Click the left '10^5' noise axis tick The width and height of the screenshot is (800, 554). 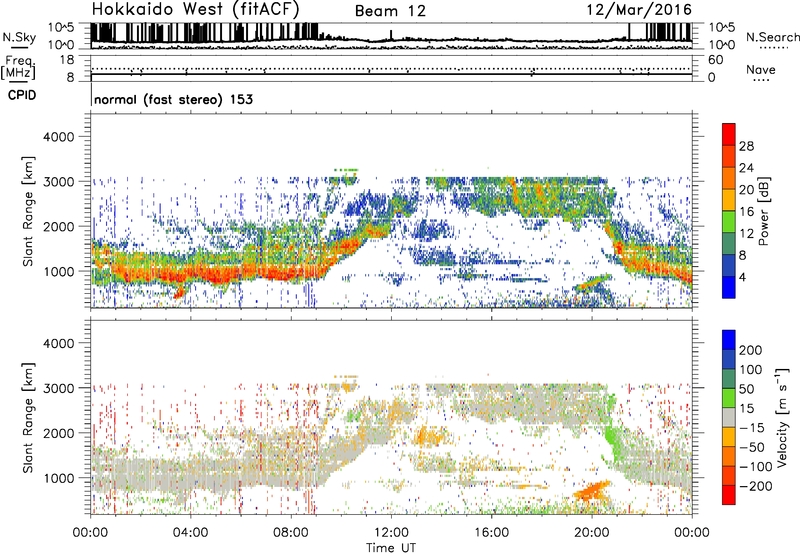coord(61,27)
